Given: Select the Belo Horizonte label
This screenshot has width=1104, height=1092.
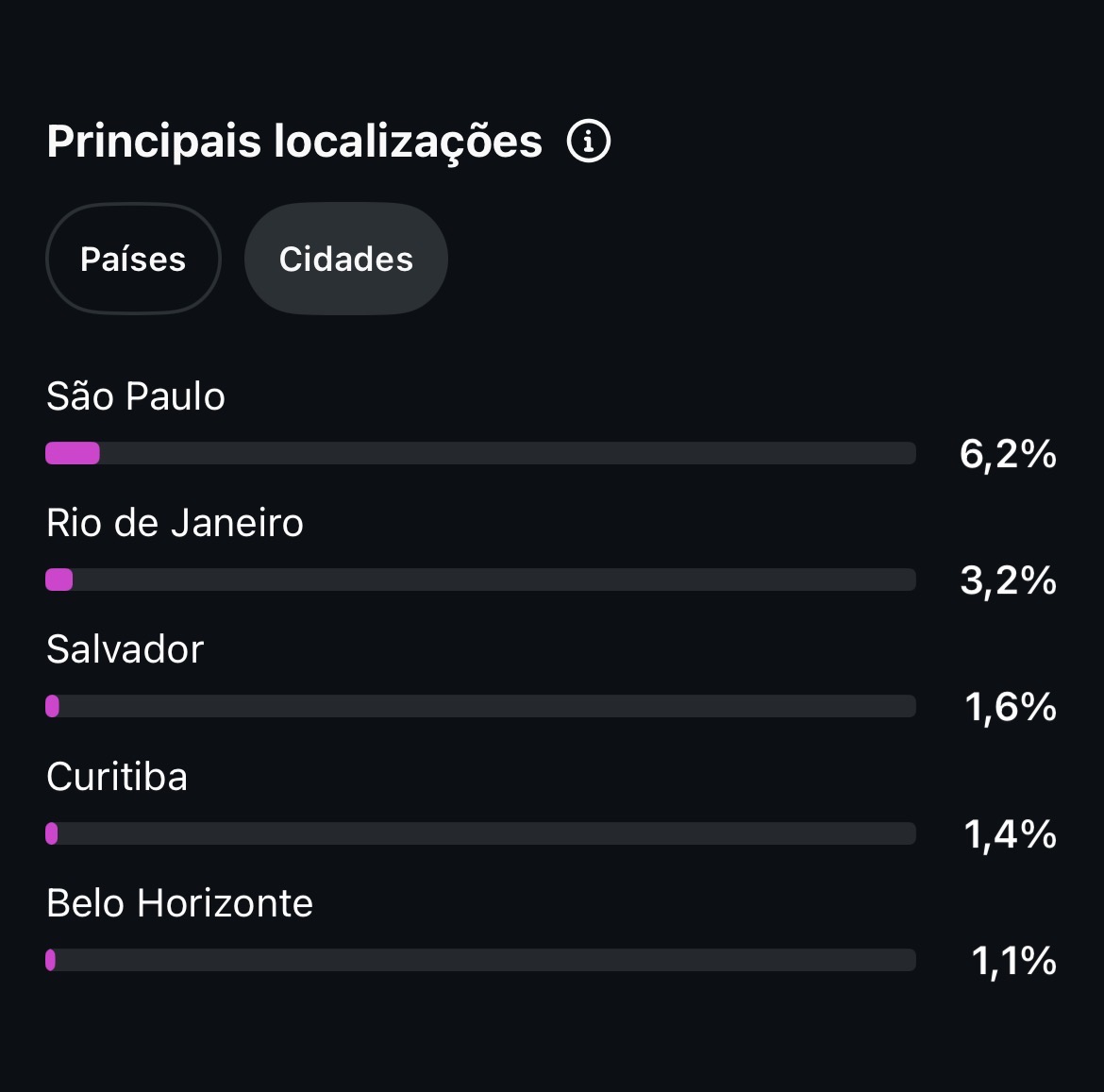Looking at the screenshot, I should point(179,902).
